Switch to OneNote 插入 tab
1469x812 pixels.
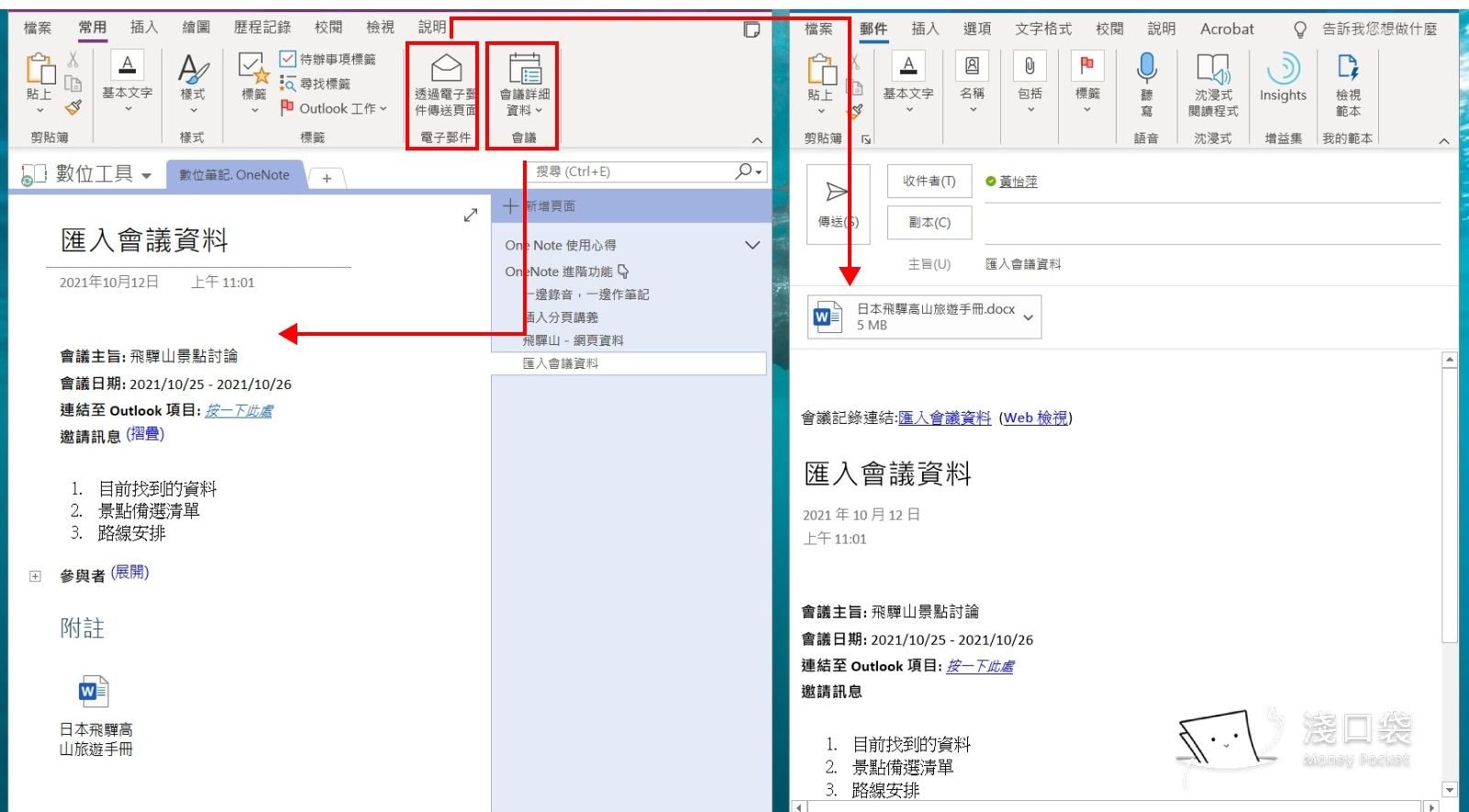[x=144, y=28]
